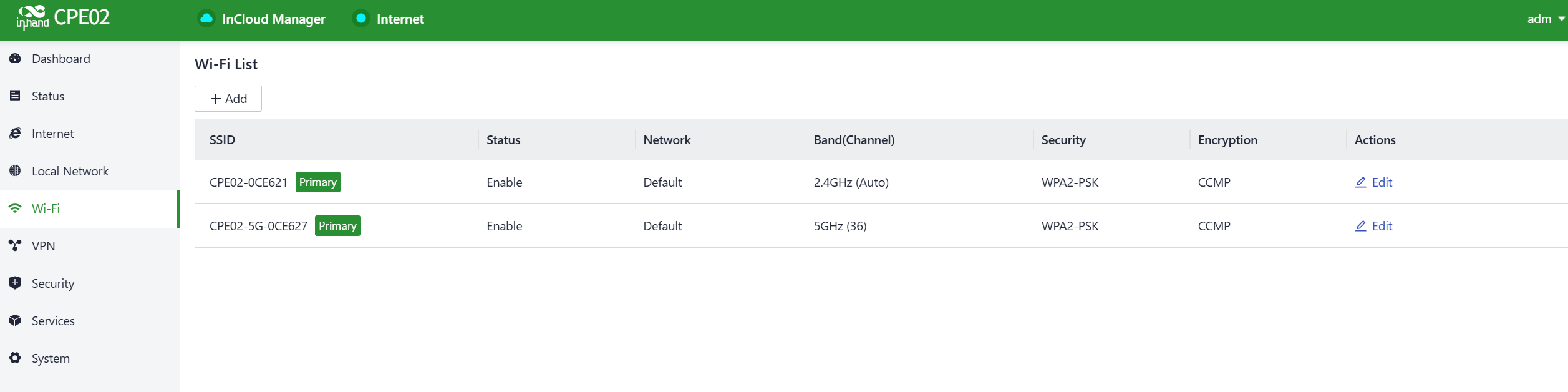Click the Dashboard gauge icon in sidebar
1568x392 pixels.
tap(15, 59)
